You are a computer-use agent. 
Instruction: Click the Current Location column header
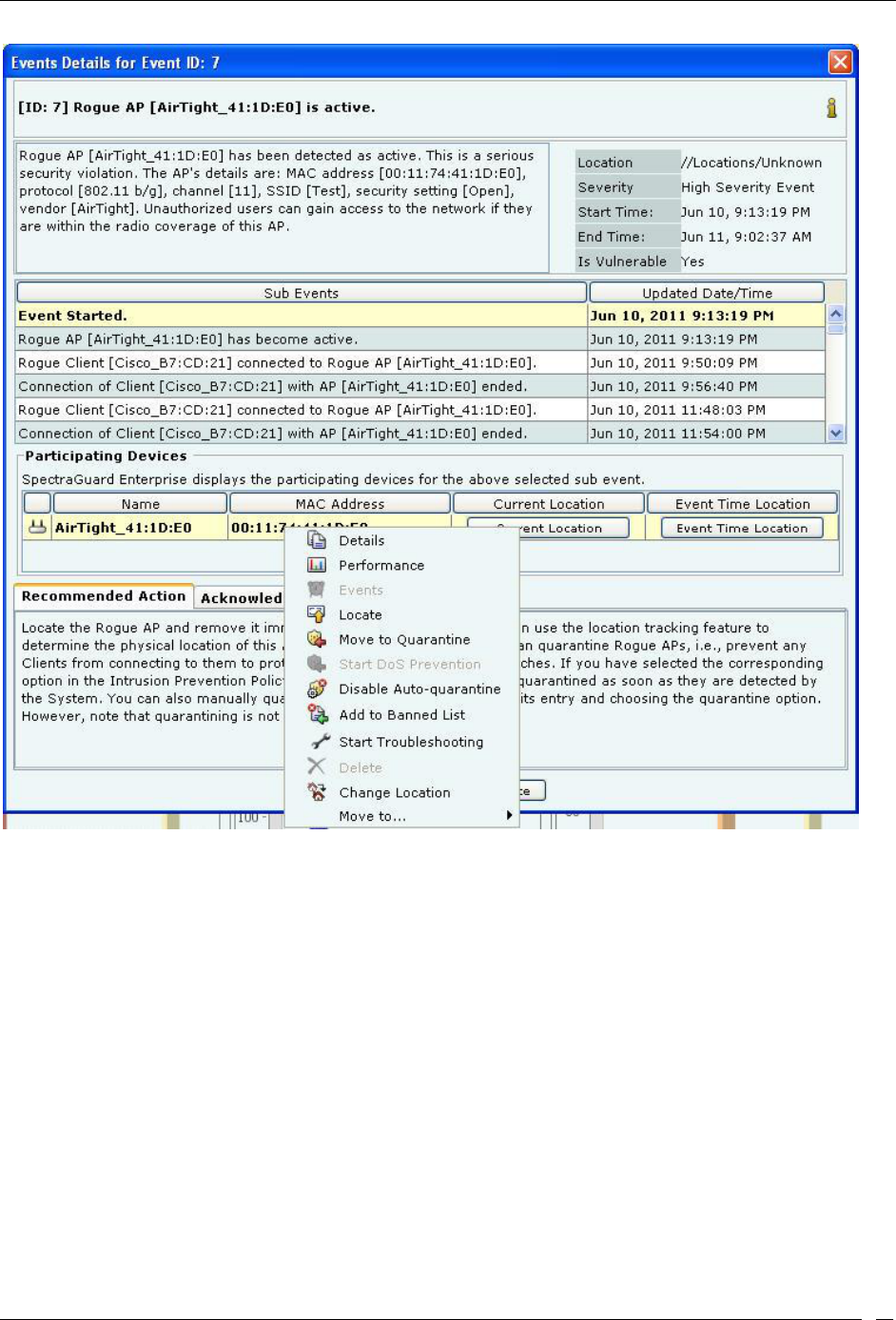[549, 504]
